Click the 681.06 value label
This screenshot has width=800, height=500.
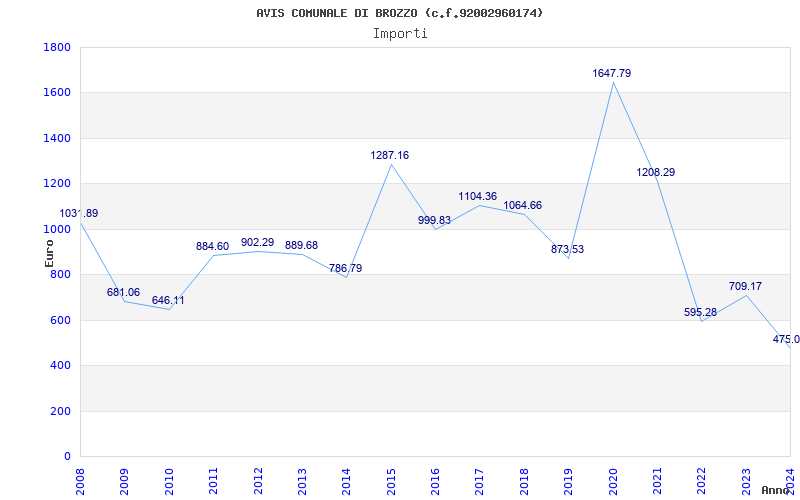click(x=123, y=293)
